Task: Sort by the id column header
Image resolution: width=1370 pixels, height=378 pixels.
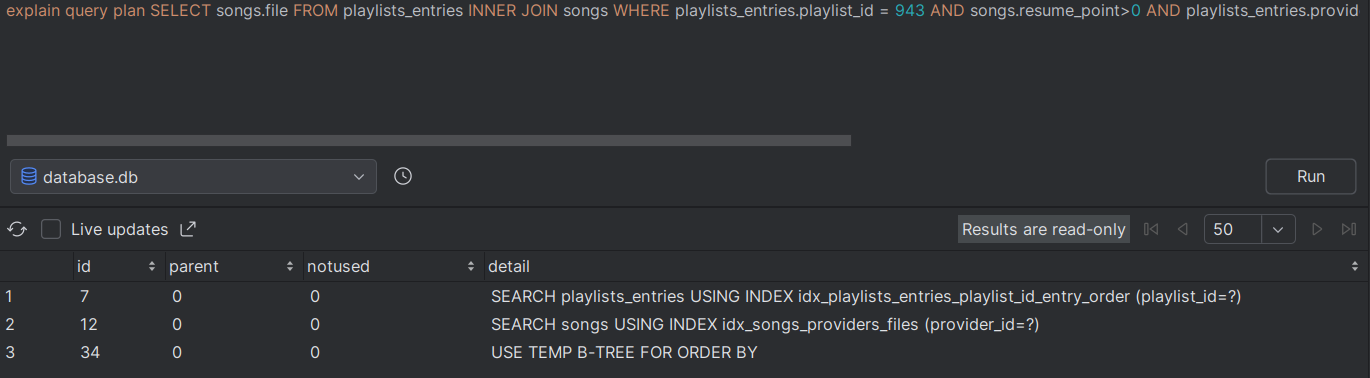Action: (x=116, y=266)
